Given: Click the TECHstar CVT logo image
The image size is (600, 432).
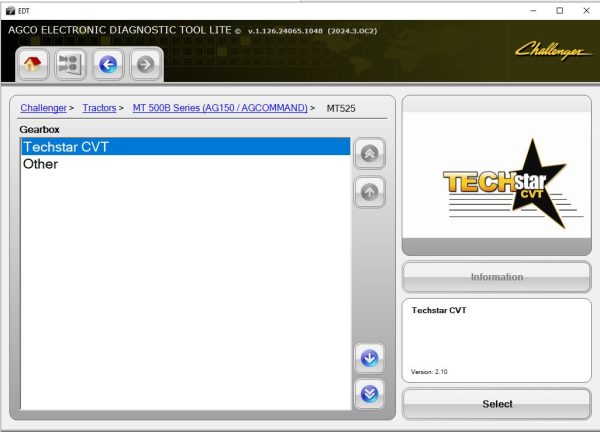Looking at the screenshot, I should pos(513,184).
